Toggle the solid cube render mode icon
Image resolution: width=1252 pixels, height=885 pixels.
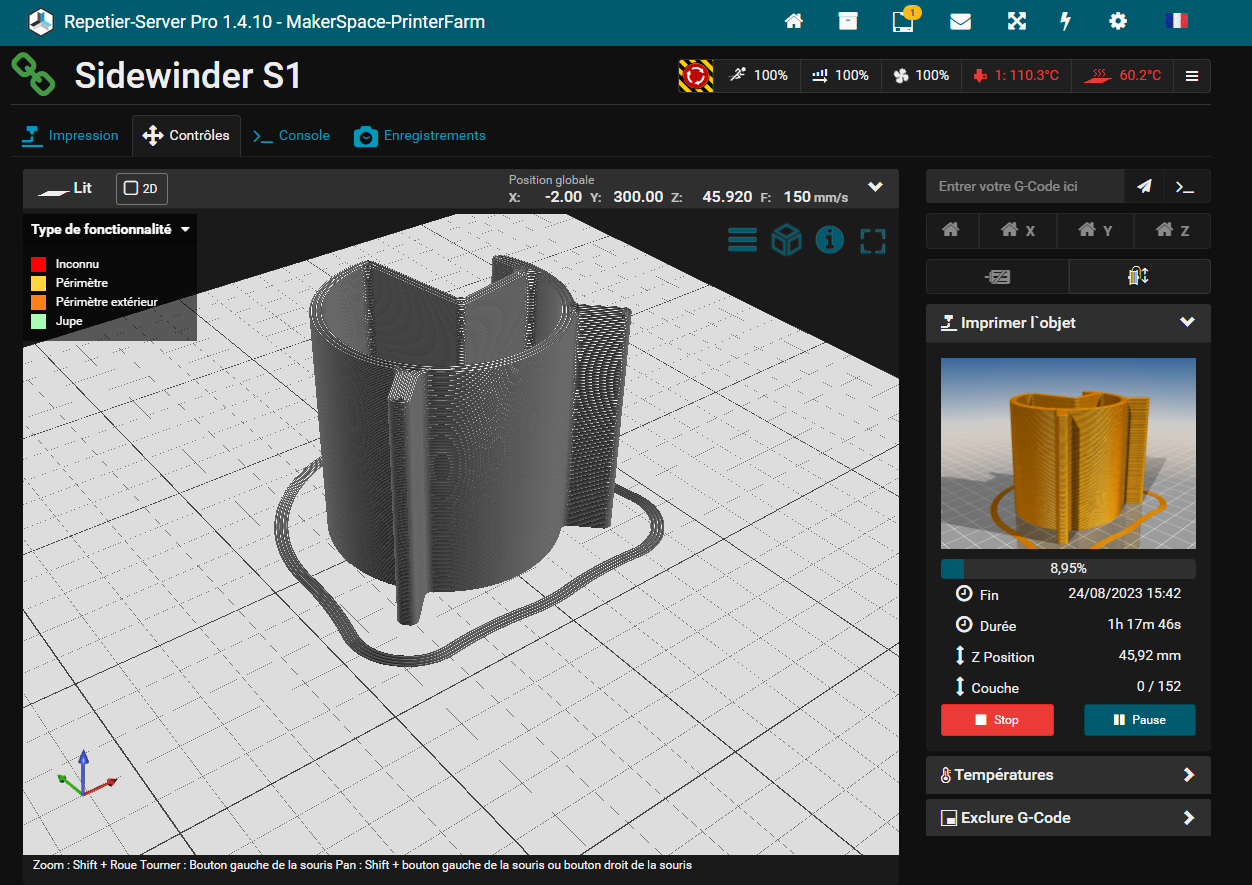(x=786, y=240)
